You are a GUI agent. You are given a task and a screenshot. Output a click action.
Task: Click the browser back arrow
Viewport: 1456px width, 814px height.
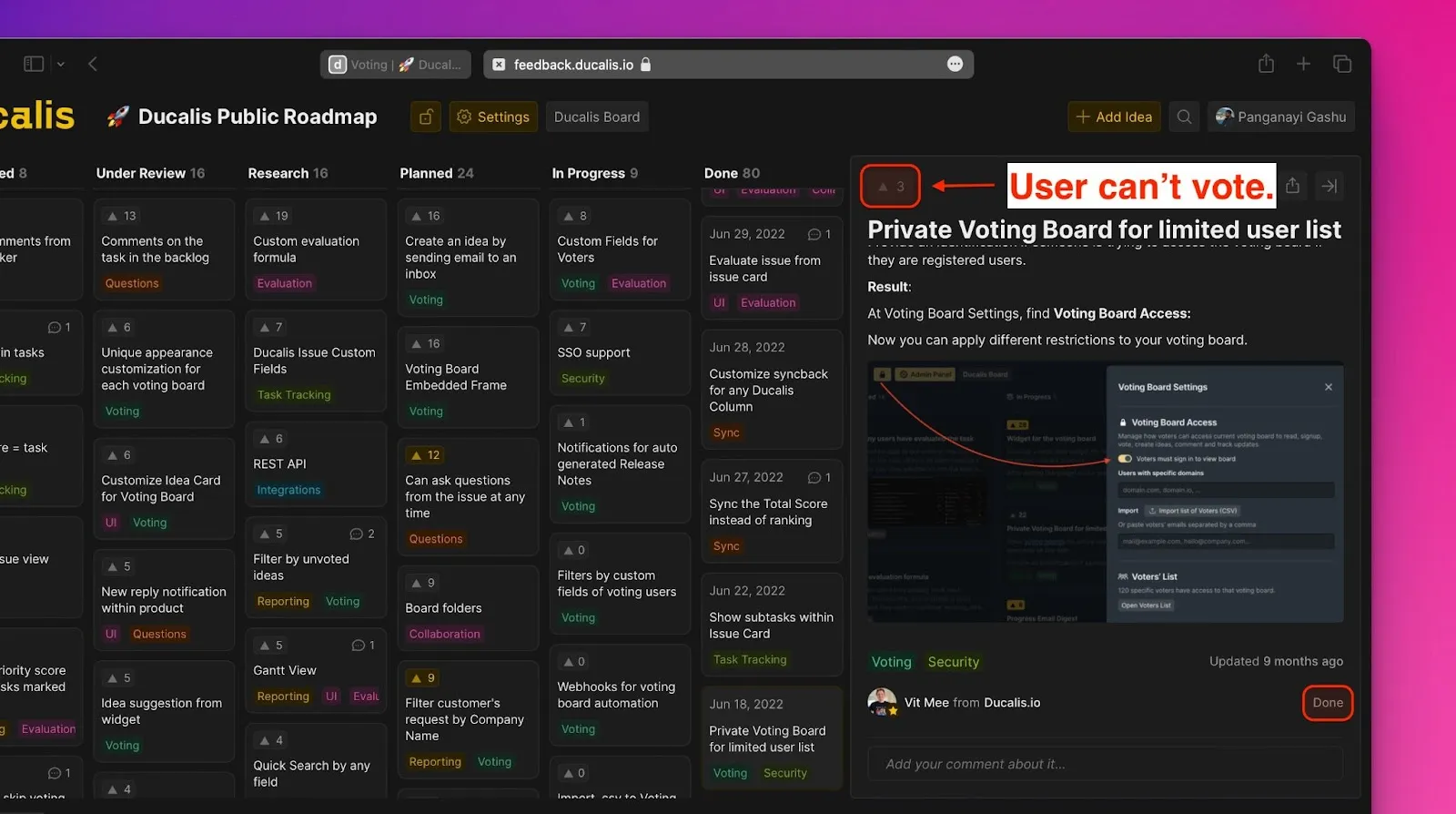tap(93, 64)
